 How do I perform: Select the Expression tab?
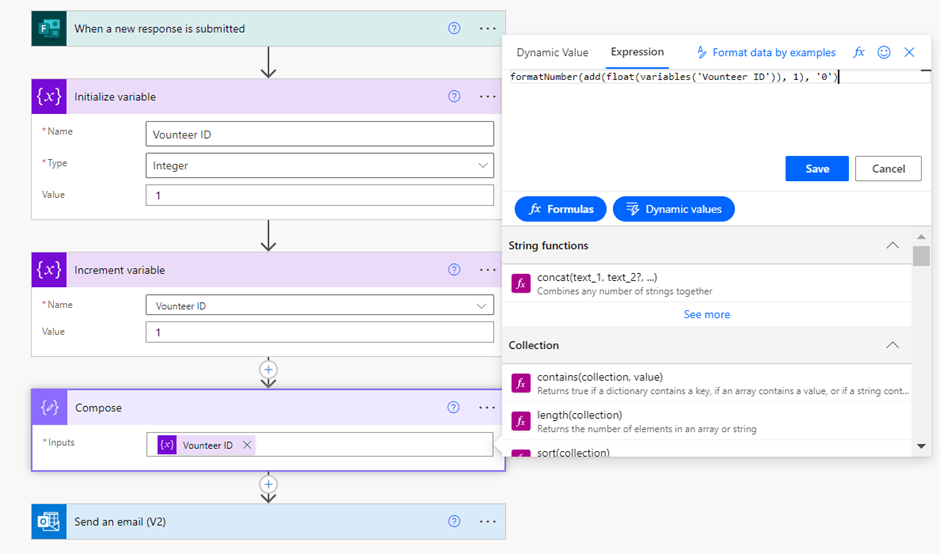(637, 52)
